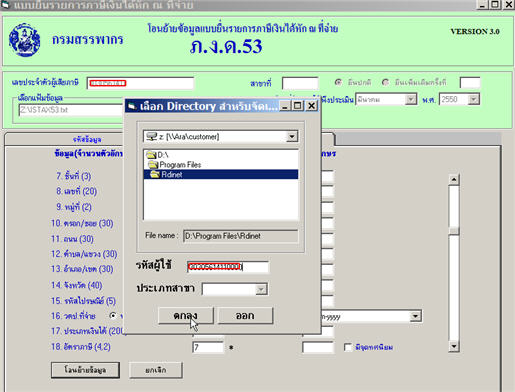Open the ประเภทสาขา dropdown

(x=261, y=289)
